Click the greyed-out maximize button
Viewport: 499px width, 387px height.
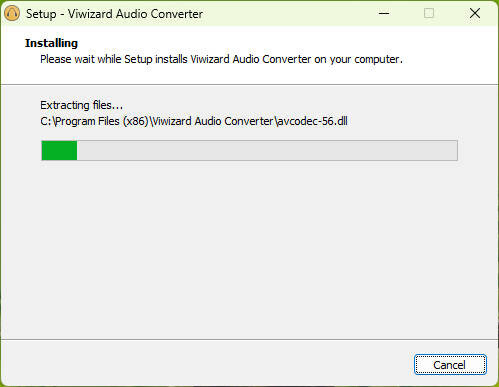[429, 13]
